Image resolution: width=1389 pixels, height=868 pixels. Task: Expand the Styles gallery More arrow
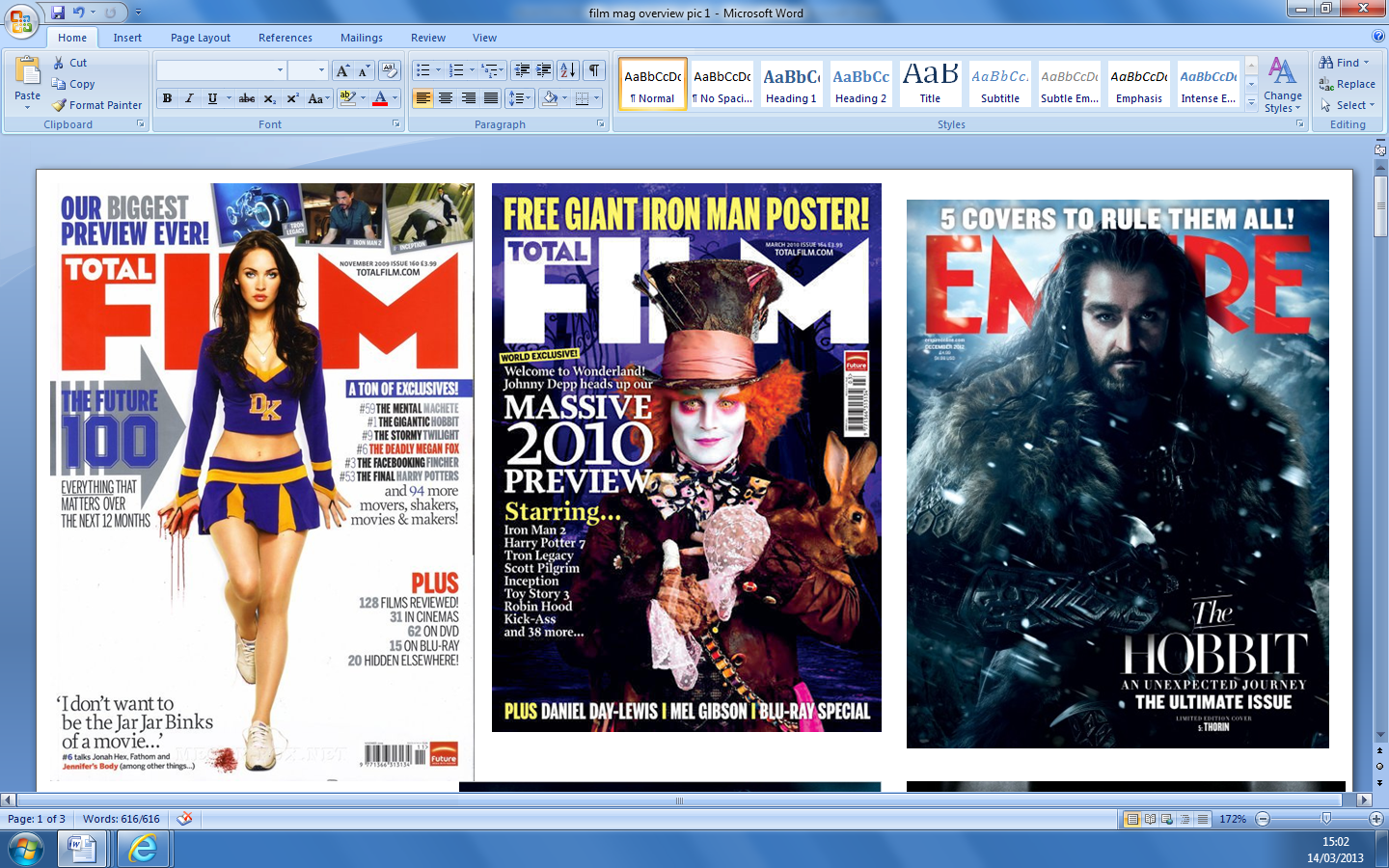pos(1251,101)
